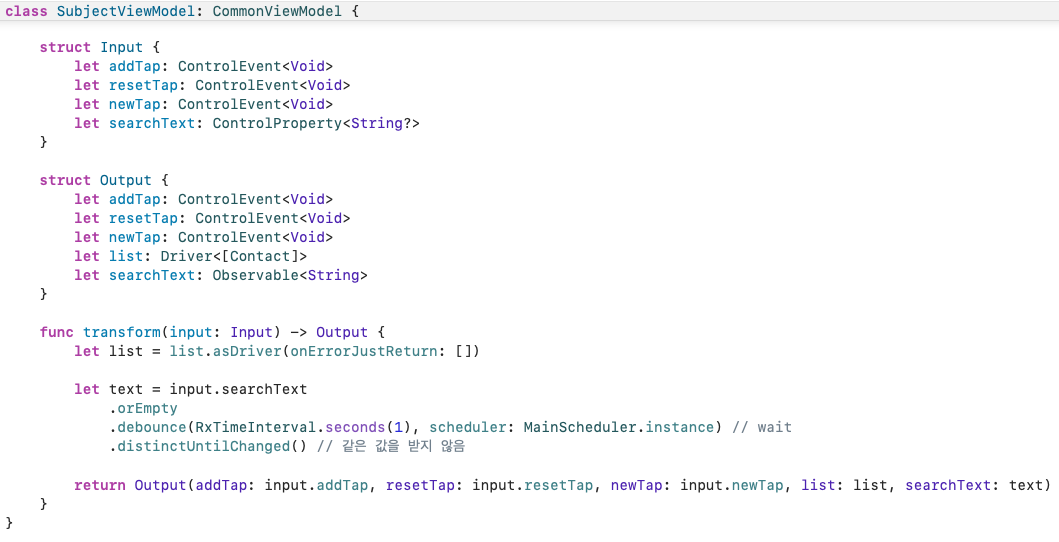Click the '// wait' comment
1059x542 pixels.
click(762, 427)
